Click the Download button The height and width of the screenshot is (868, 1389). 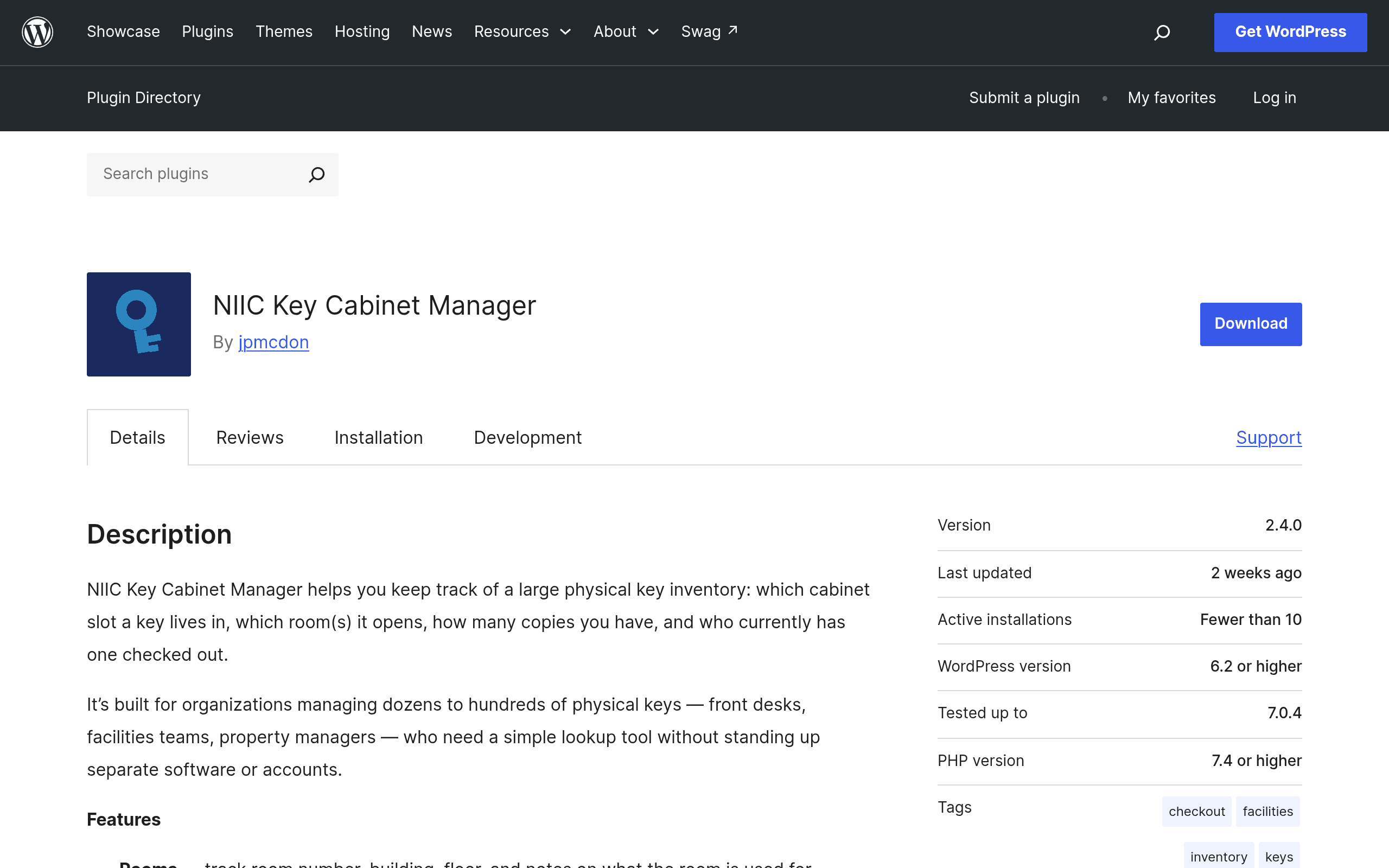1251,324
